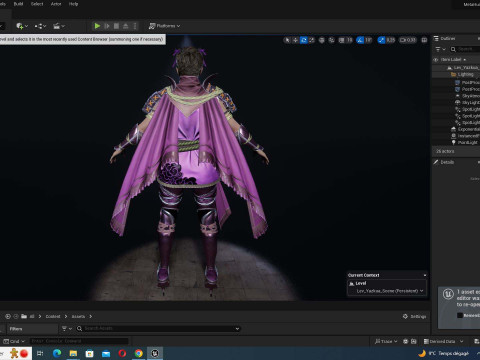480x360 pixels.
Task: Select the Scale gizmo tool
Action: pos(311,40)
